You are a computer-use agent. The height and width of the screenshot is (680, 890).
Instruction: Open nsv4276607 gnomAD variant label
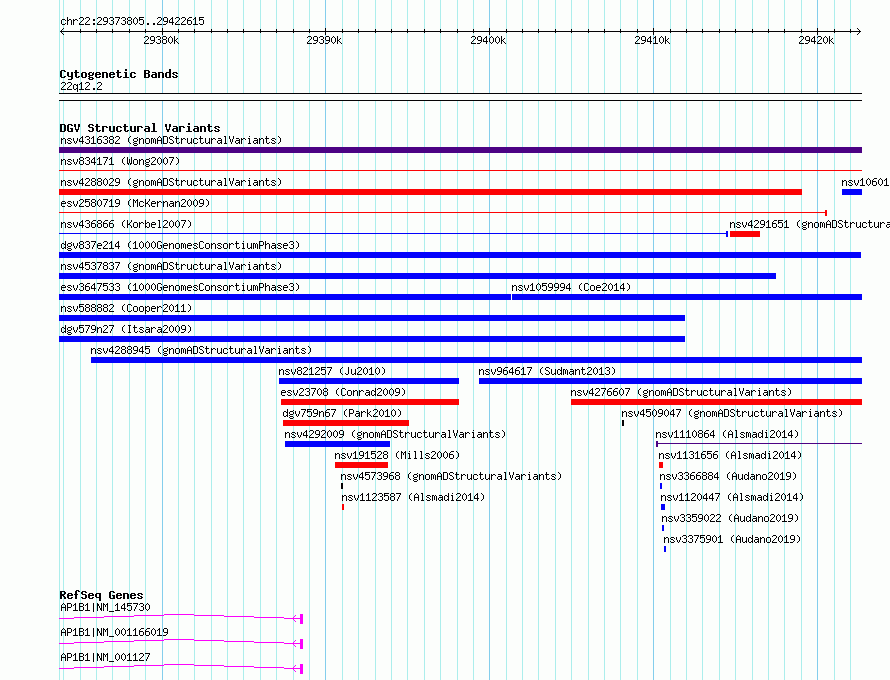(x=681, y=392)
